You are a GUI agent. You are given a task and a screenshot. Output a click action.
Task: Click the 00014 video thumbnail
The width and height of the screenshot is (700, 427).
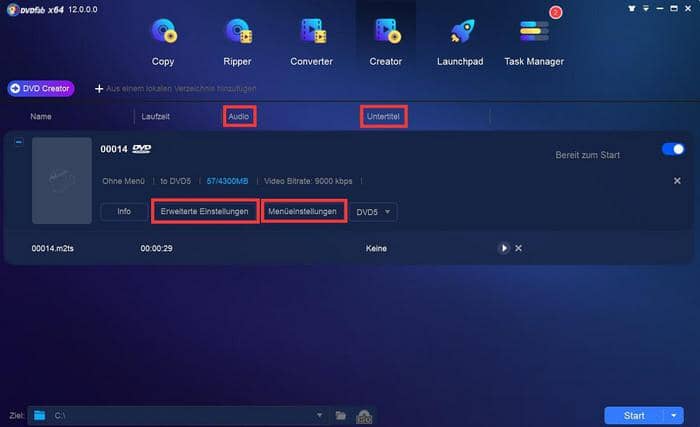[61, 180]
